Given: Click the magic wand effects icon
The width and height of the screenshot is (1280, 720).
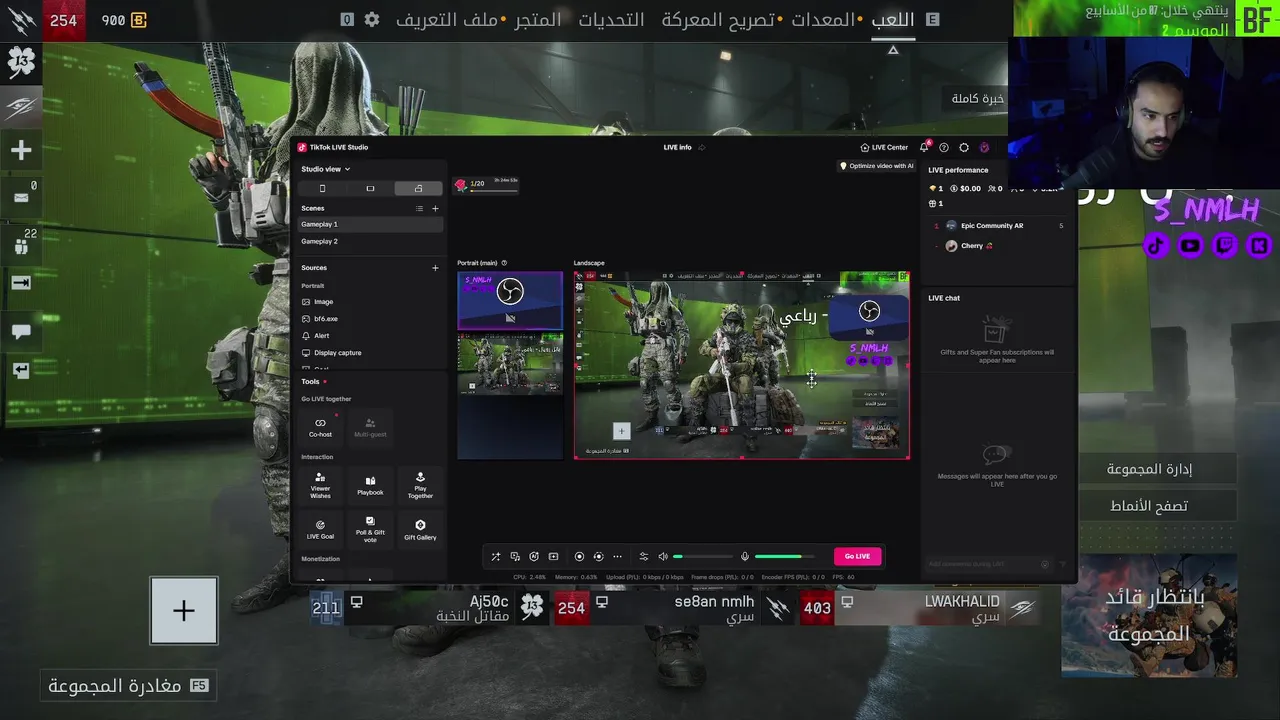Looking at the screenshot, I should pyautogui.click(x=496, y=556).
